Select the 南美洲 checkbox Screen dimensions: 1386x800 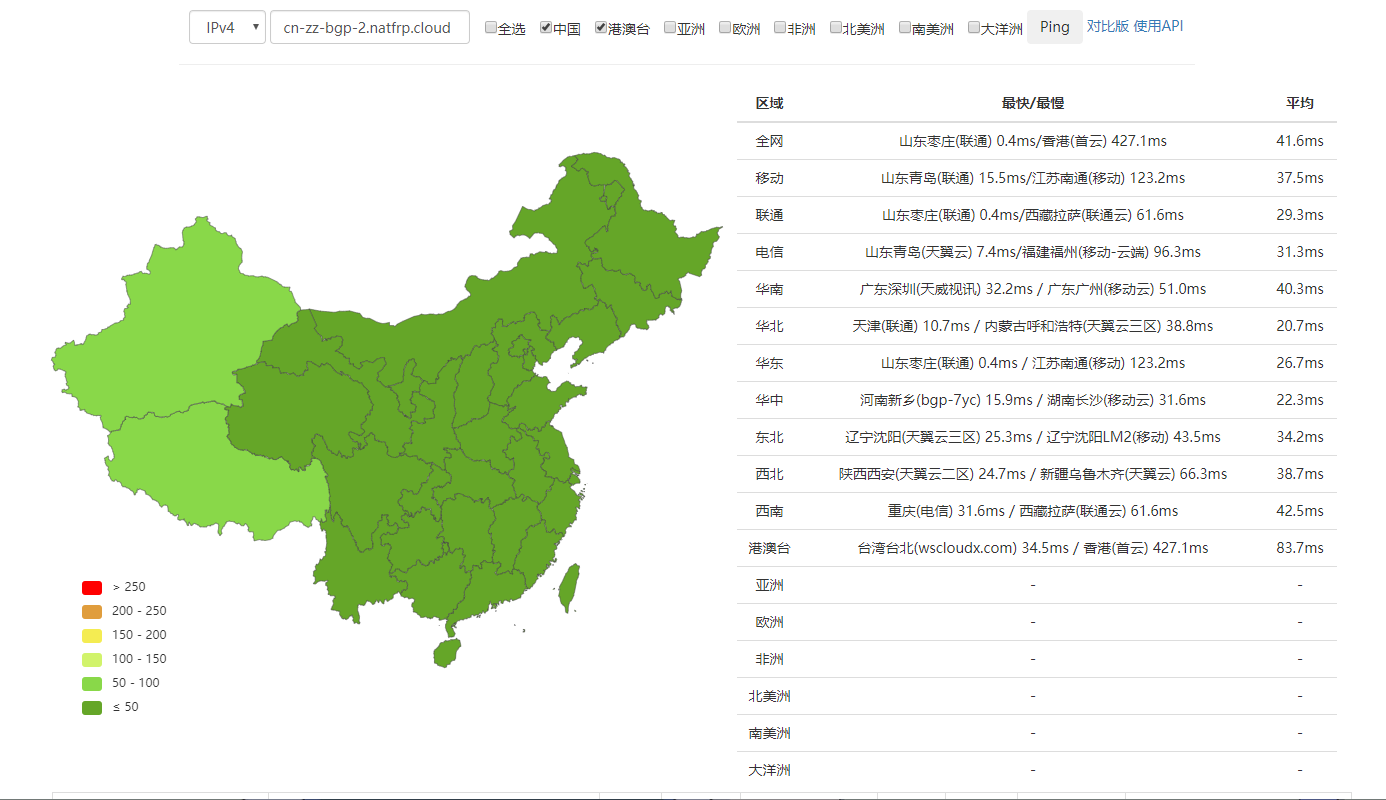coord(904,28)
